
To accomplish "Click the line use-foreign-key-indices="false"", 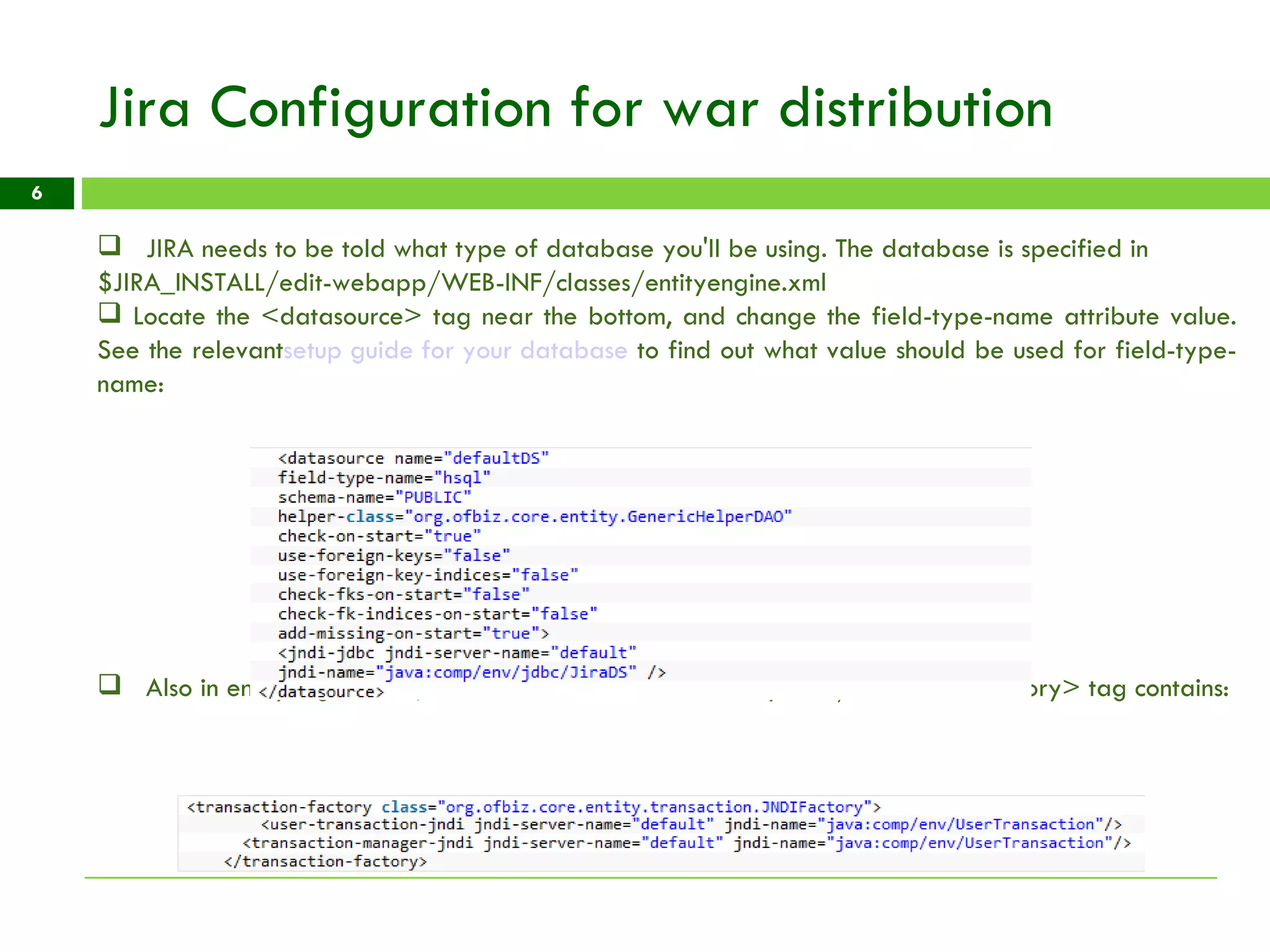I will tap(428, 575).
